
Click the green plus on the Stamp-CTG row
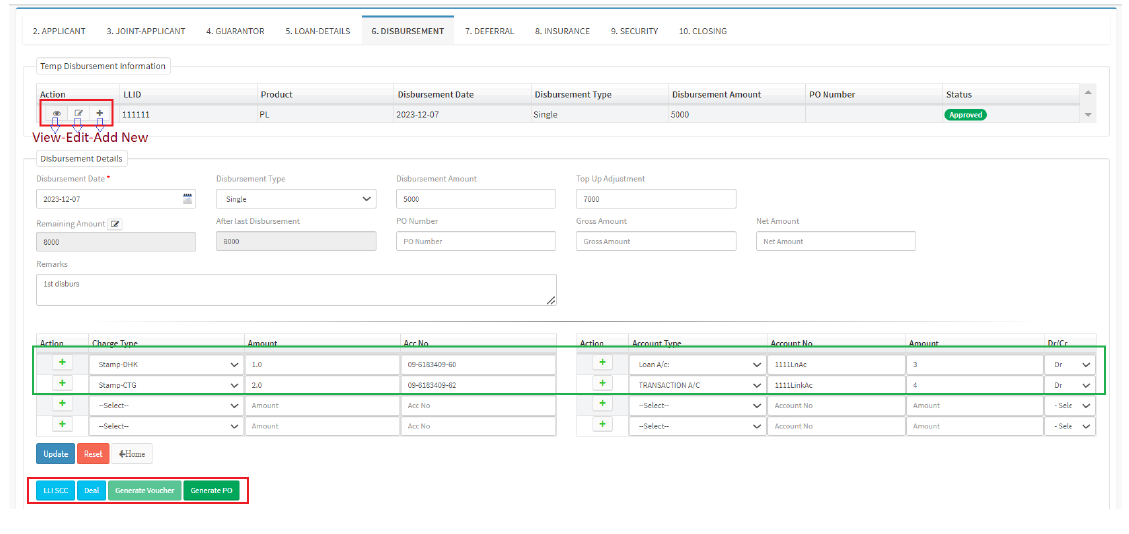click(x=62, y=383)
